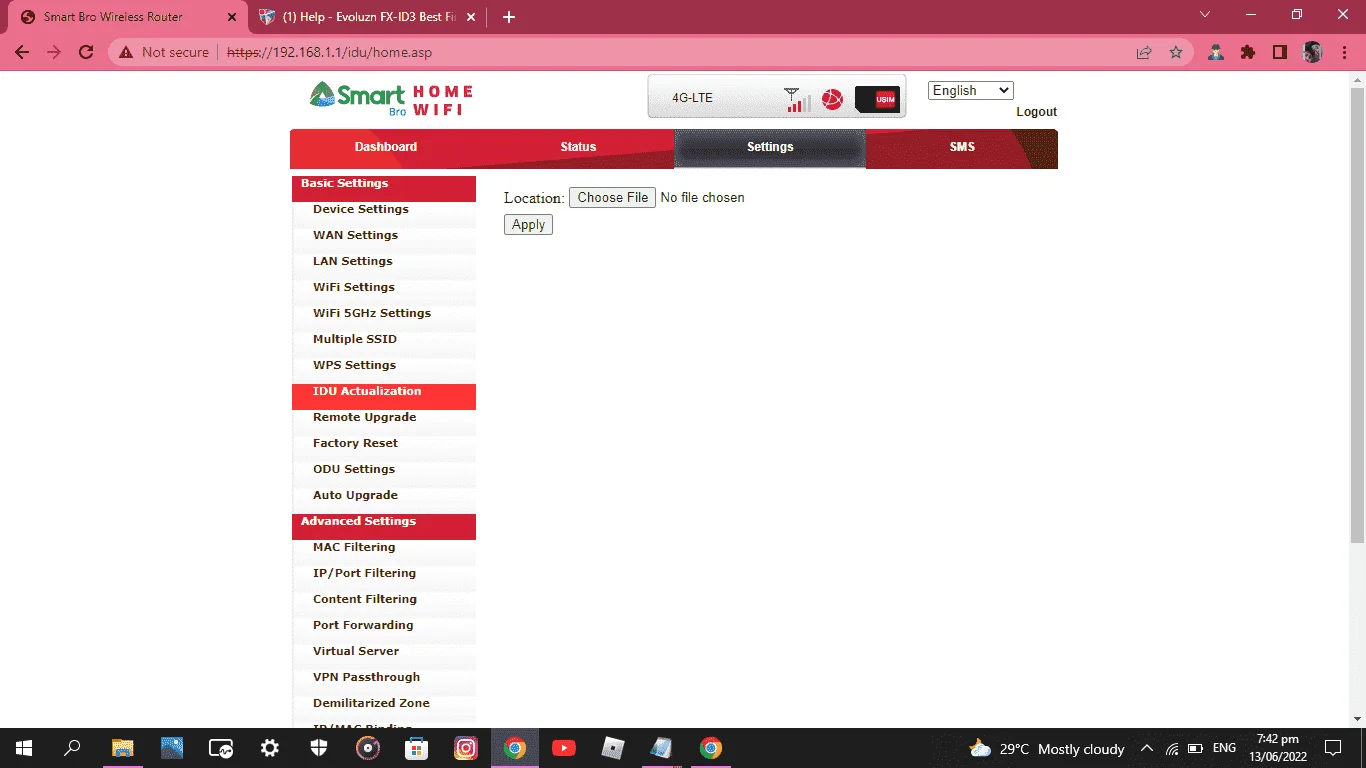1366x768 pixels.
Task: Select IDU Actualization menu item
Action: [384, 396]
